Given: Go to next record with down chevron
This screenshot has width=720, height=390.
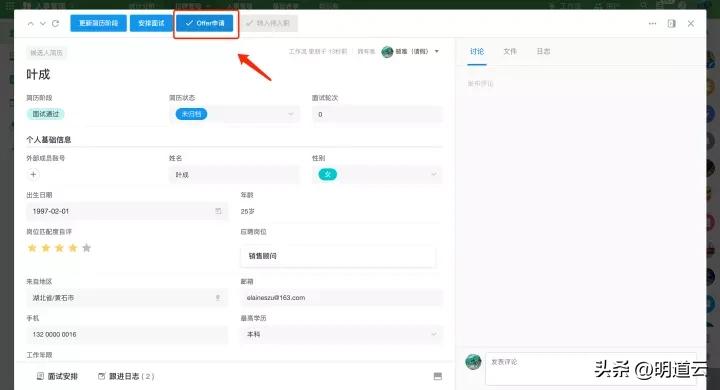Looking at the screenshot, I should click(43, 23).
